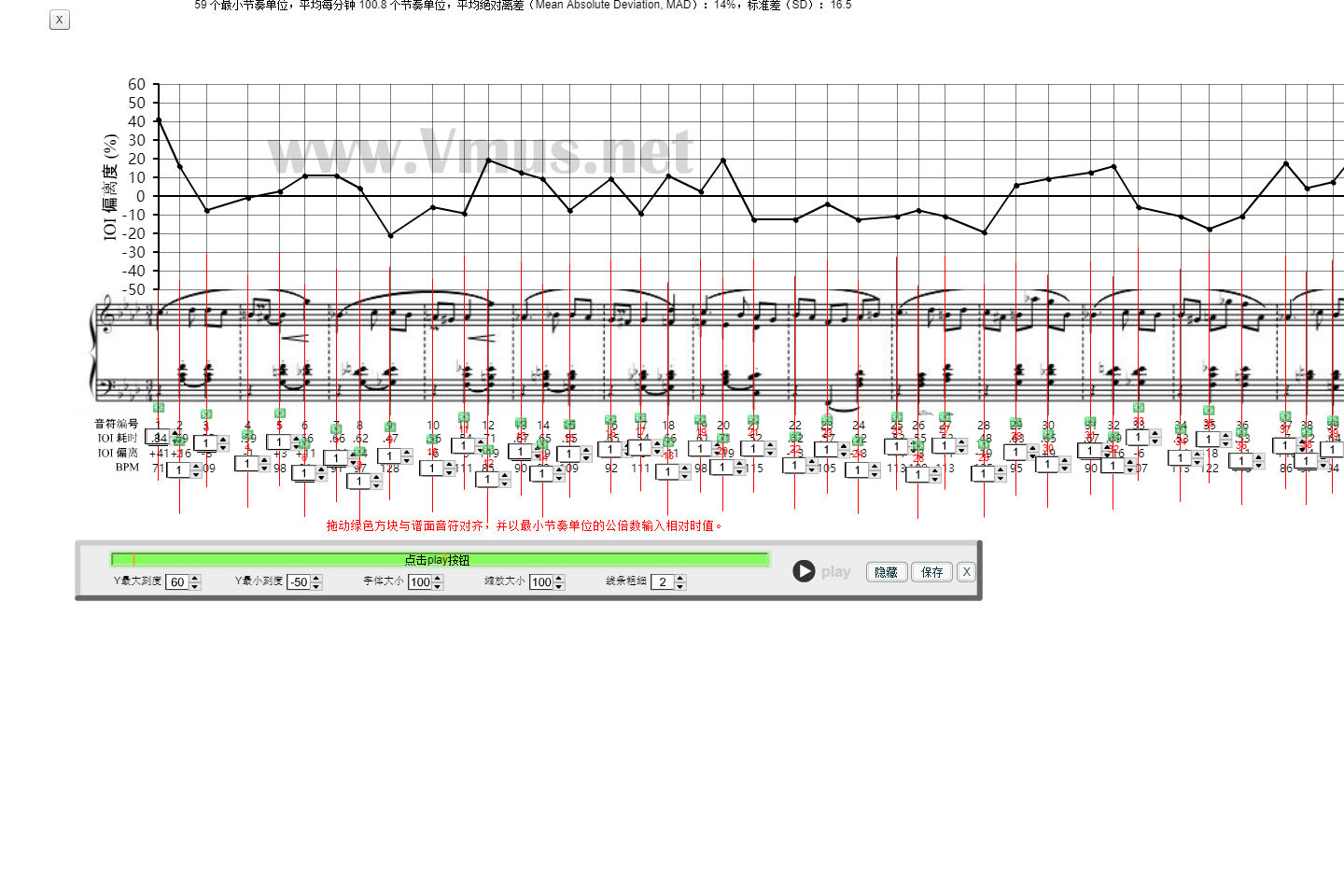Click the duration input box under note 3
The width and height of the screenshot is (1344, 896).
[206, 443]
